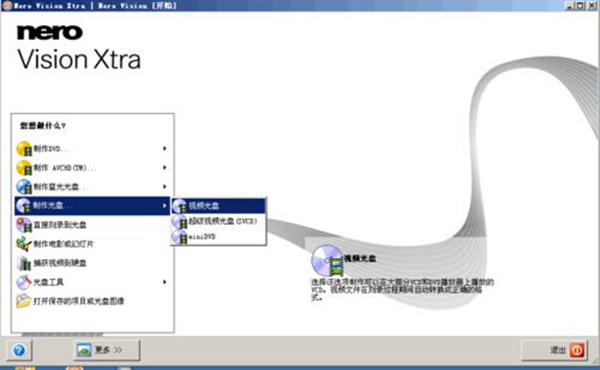Click the 制作电影或幻灯片 icon
This screenshot has height=370, width=600.
point(24,244)
